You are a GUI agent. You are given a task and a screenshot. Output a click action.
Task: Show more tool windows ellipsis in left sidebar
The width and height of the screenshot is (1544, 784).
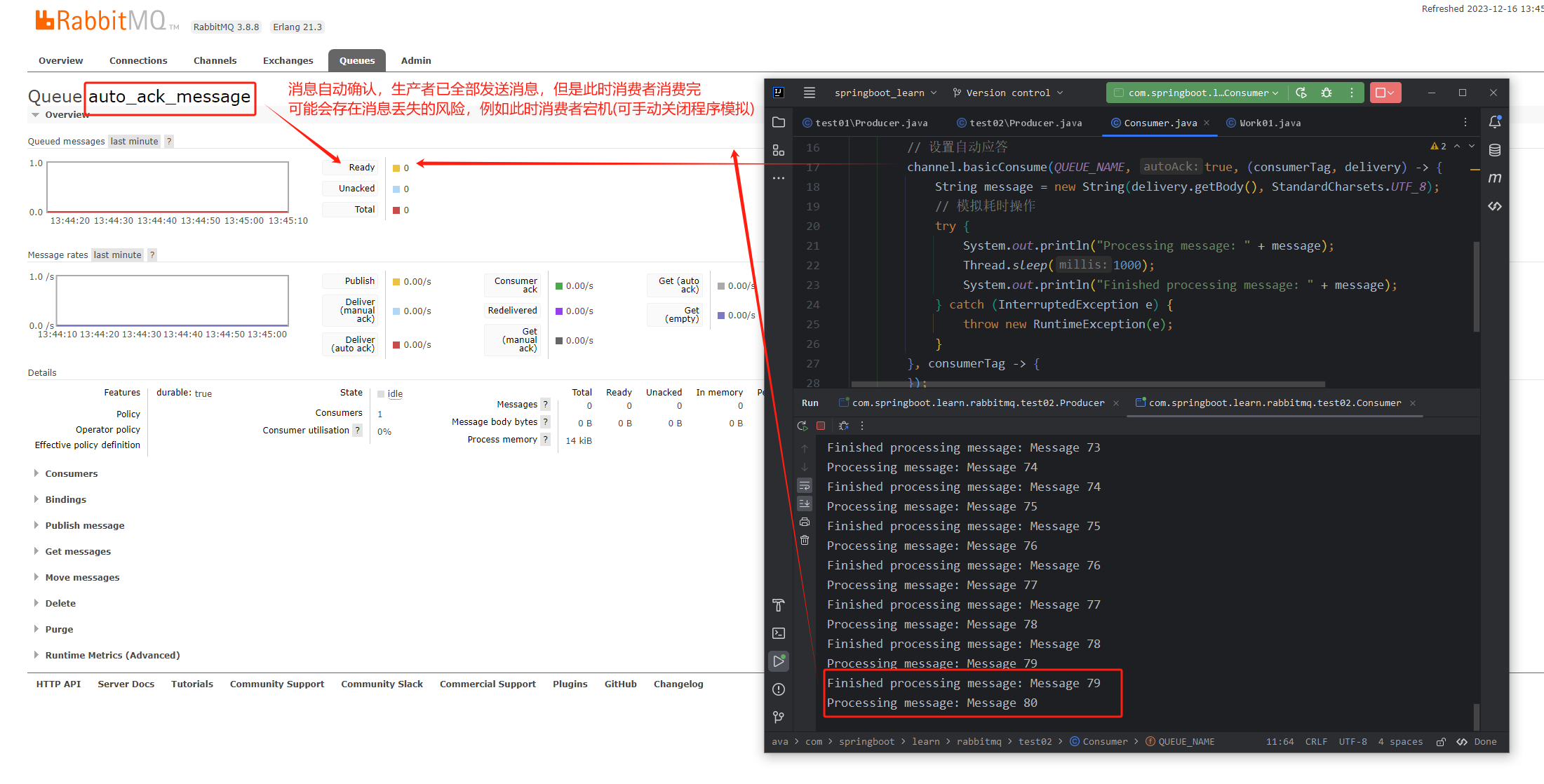[x=779, y=178]
